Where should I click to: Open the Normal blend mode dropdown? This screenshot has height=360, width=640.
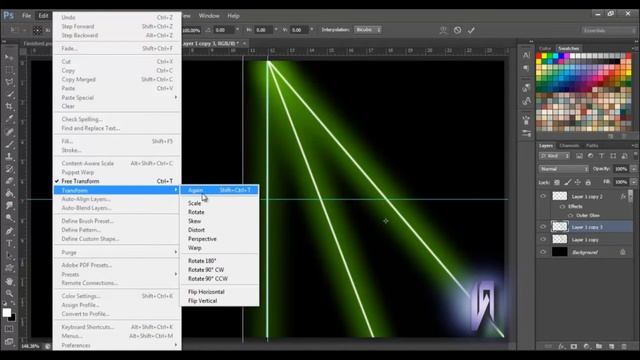[564, 169]
